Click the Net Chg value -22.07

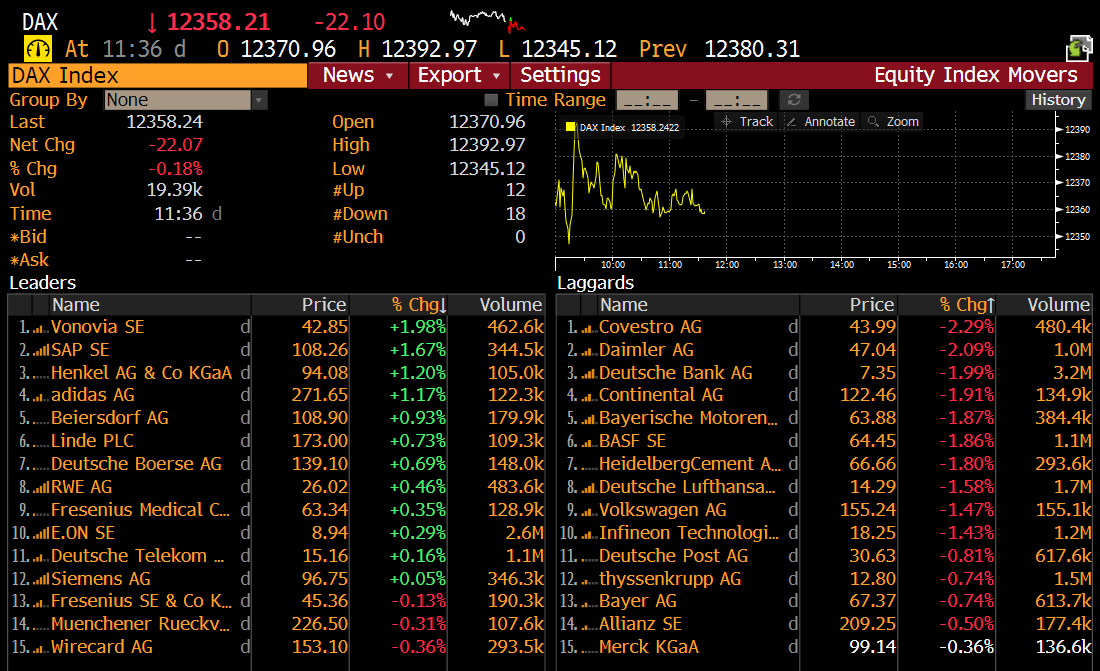[x=175, y=145]
